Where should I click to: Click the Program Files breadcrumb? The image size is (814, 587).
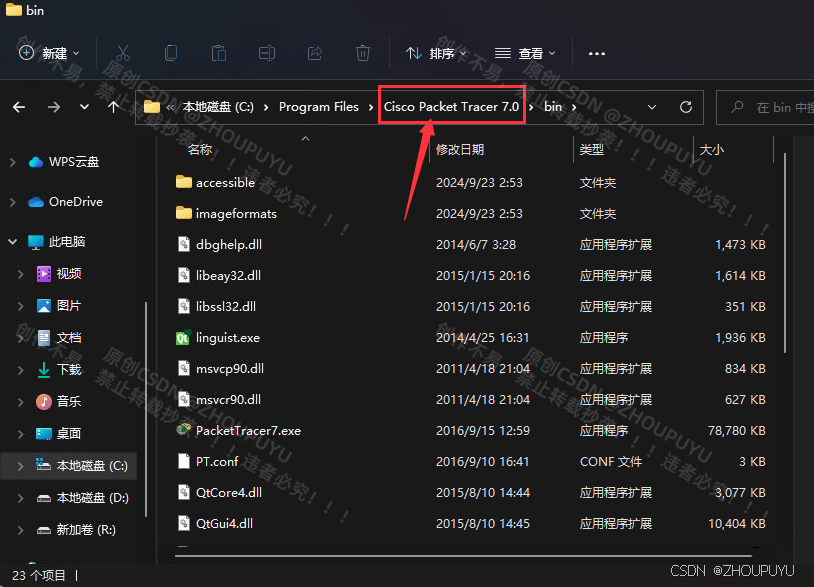(x=319, y=107)
